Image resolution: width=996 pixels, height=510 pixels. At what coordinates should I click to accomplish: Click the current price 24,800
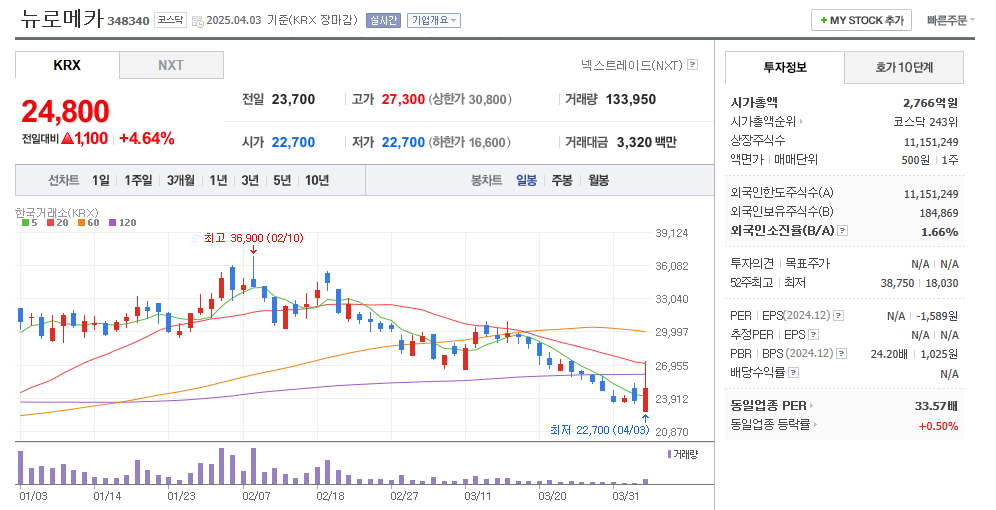[x=65, y=111]
